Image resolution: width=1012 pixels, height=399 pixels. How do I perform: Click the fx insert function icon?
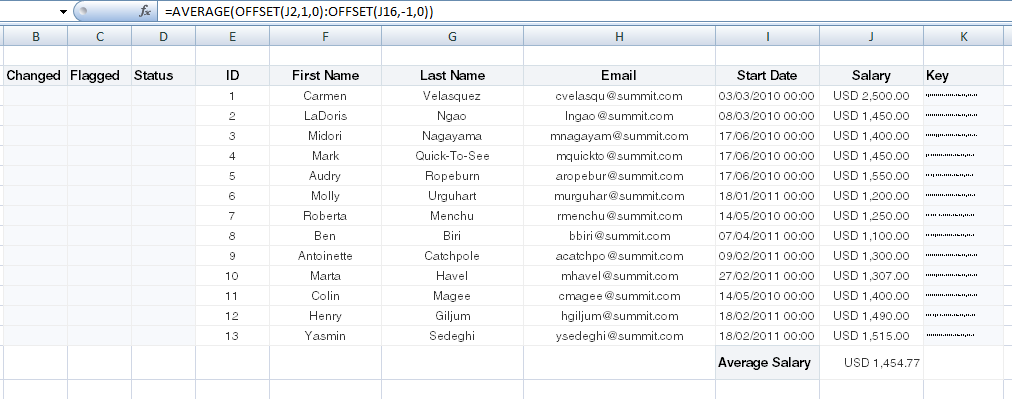click(145, 11)
